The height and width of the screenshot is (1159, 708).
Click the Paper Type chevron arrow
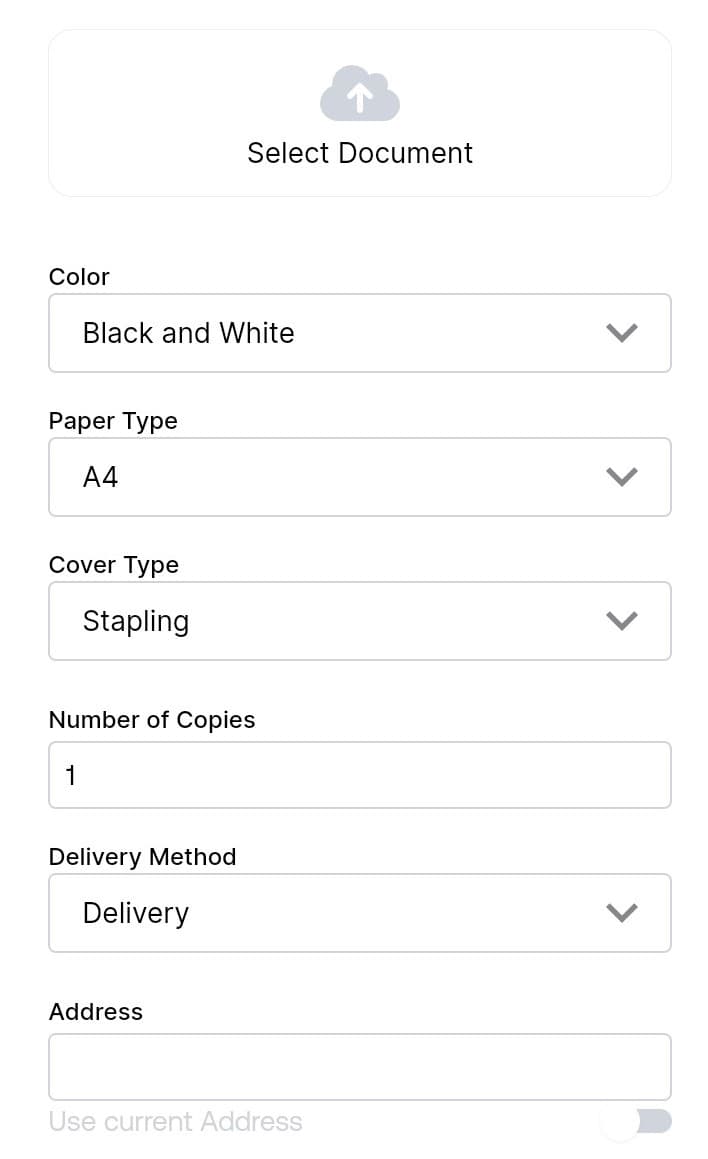(x=622, y=477)
